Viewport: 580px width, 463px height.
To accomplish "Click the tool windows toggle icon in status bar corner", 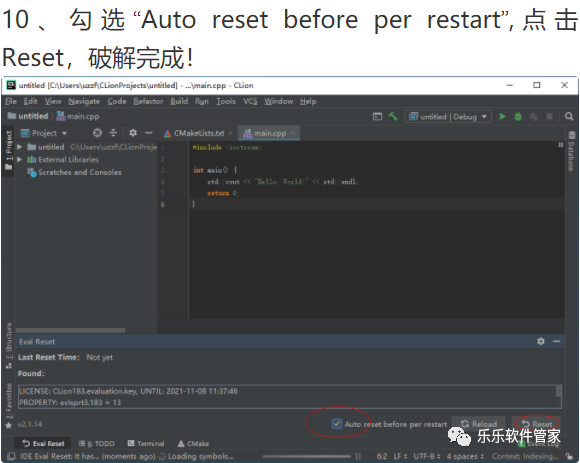I will click(11, 456).
